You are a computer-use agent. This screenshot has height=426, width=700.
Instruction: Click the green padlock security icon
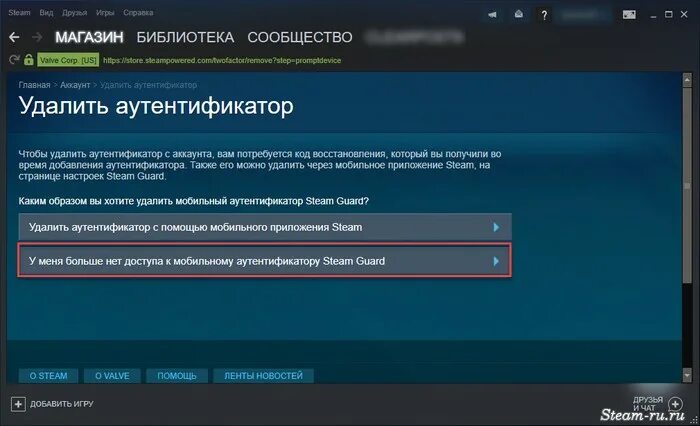(29, 59)
